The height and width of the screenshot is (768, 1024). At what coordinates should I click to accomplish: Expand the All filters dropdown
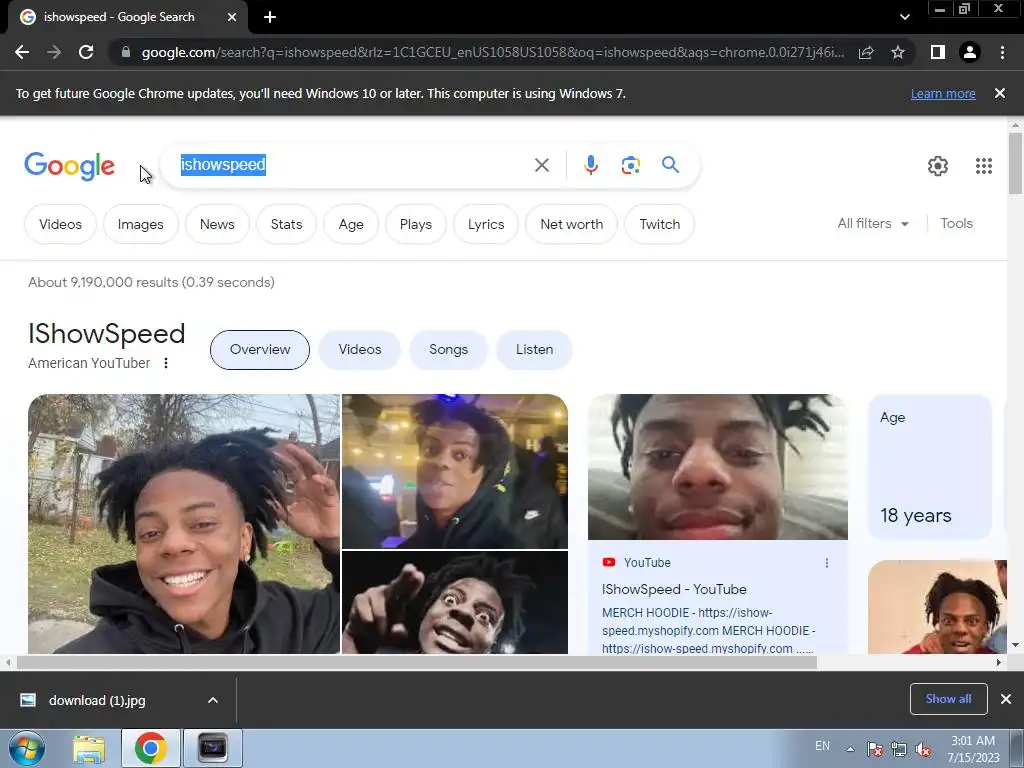pyautogui.click(x=873, y=223)
